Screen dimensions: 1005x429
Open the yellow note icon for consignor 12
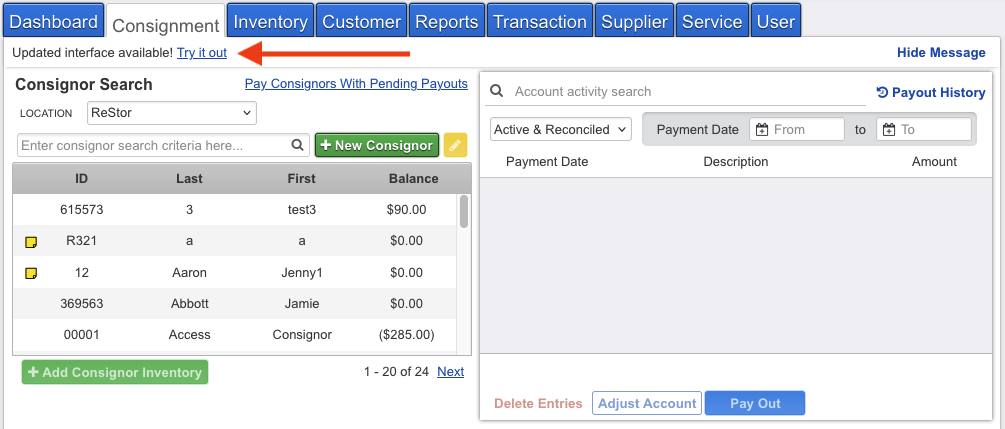click(x=31, y=273)
